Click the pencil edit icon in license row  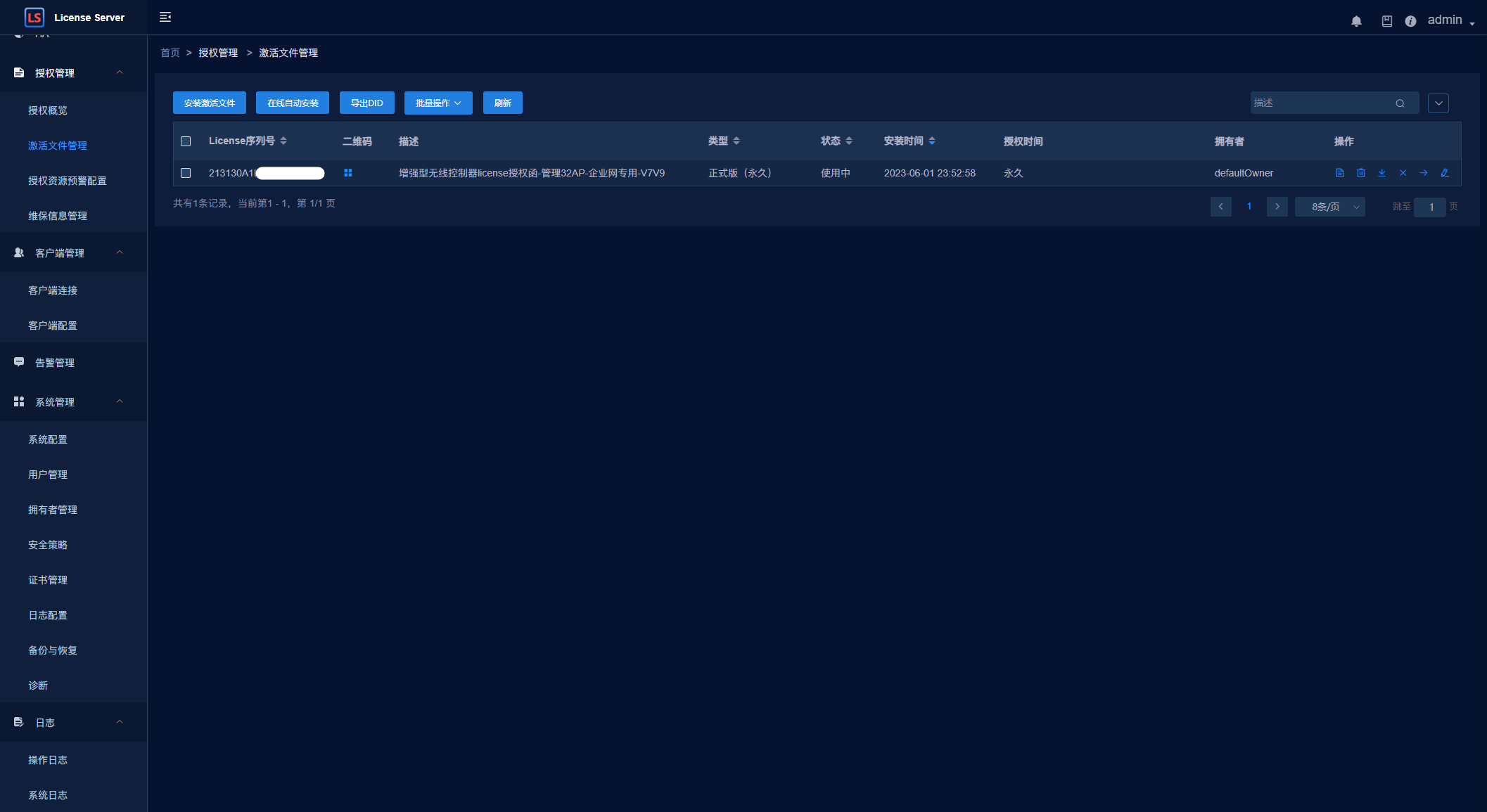(x=1445, y=173)
